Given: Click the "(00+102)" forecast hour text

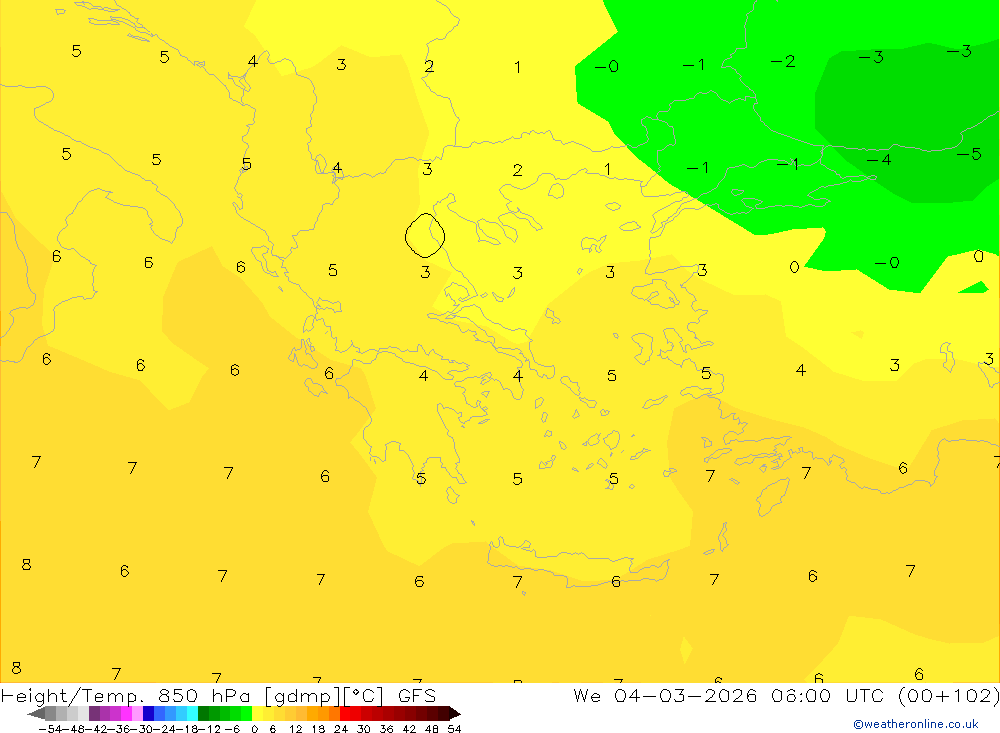Looking at the screenshot, I should tap(948, 695).
